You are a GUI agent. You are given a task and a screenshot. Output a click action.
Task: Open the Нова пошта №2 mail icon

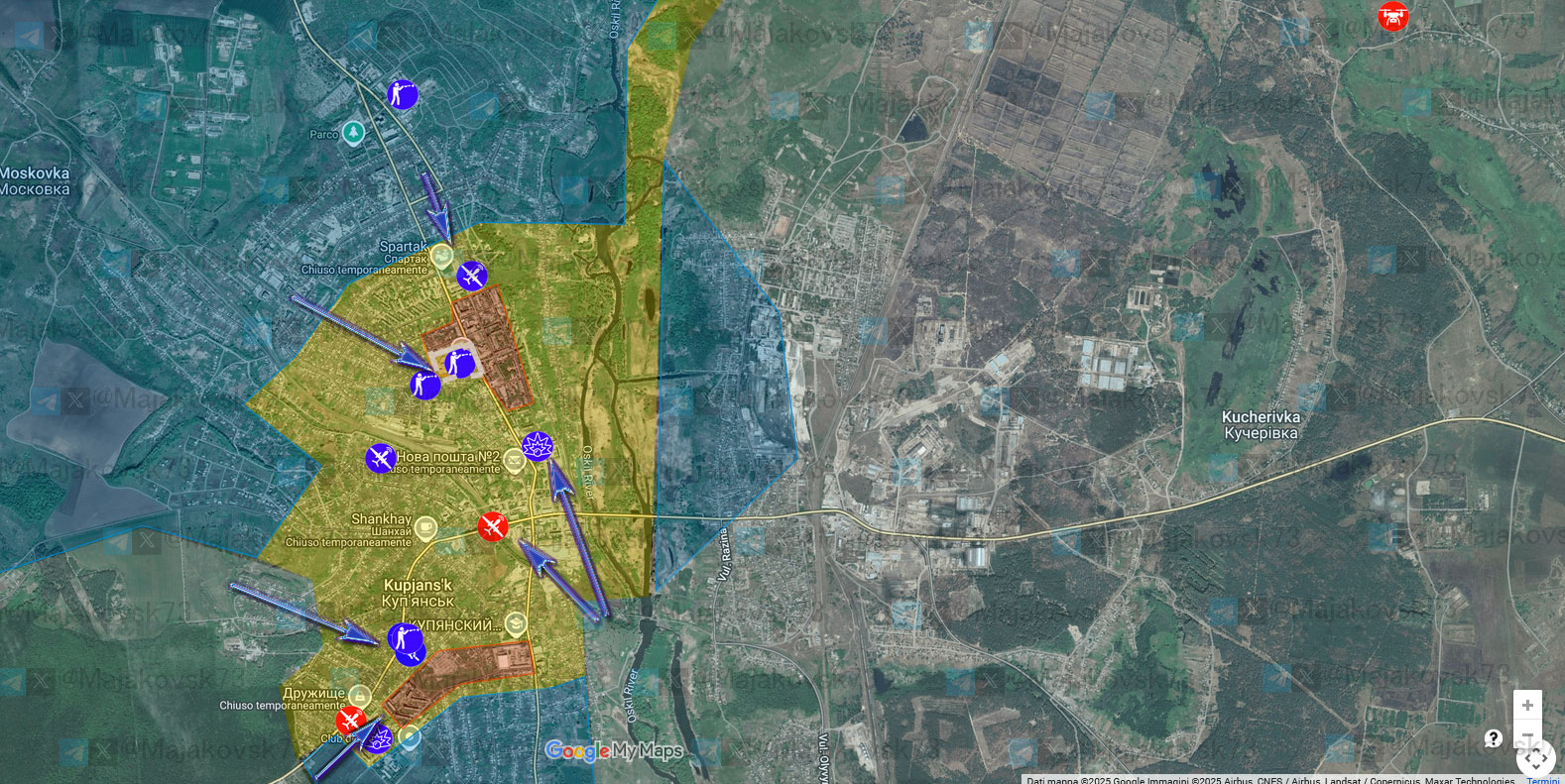coord(514,460)
